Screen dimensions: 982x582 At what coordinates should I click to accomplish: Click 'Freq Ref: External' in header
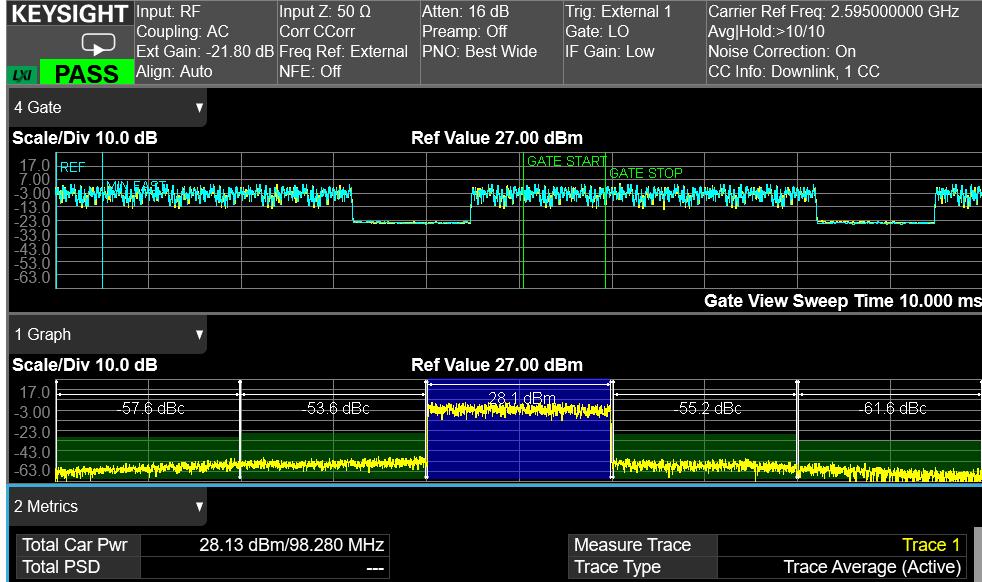[x=343, y=52]
